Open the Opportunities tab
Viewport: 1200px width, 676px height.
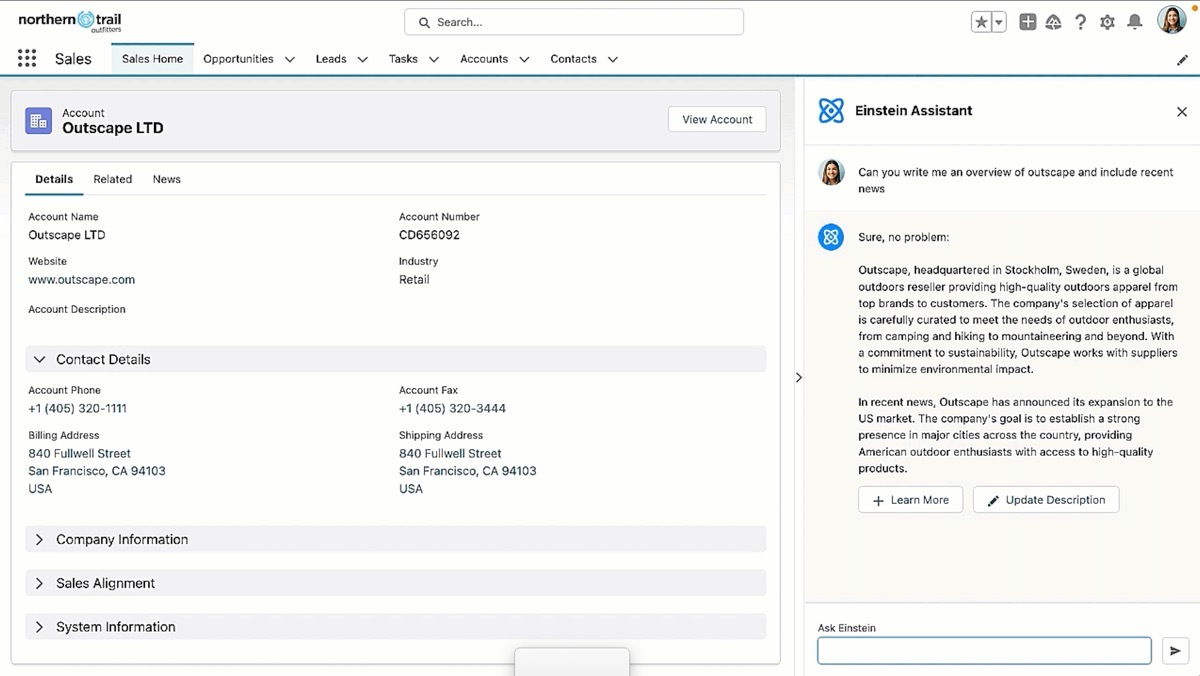click(x=238, y=59)
